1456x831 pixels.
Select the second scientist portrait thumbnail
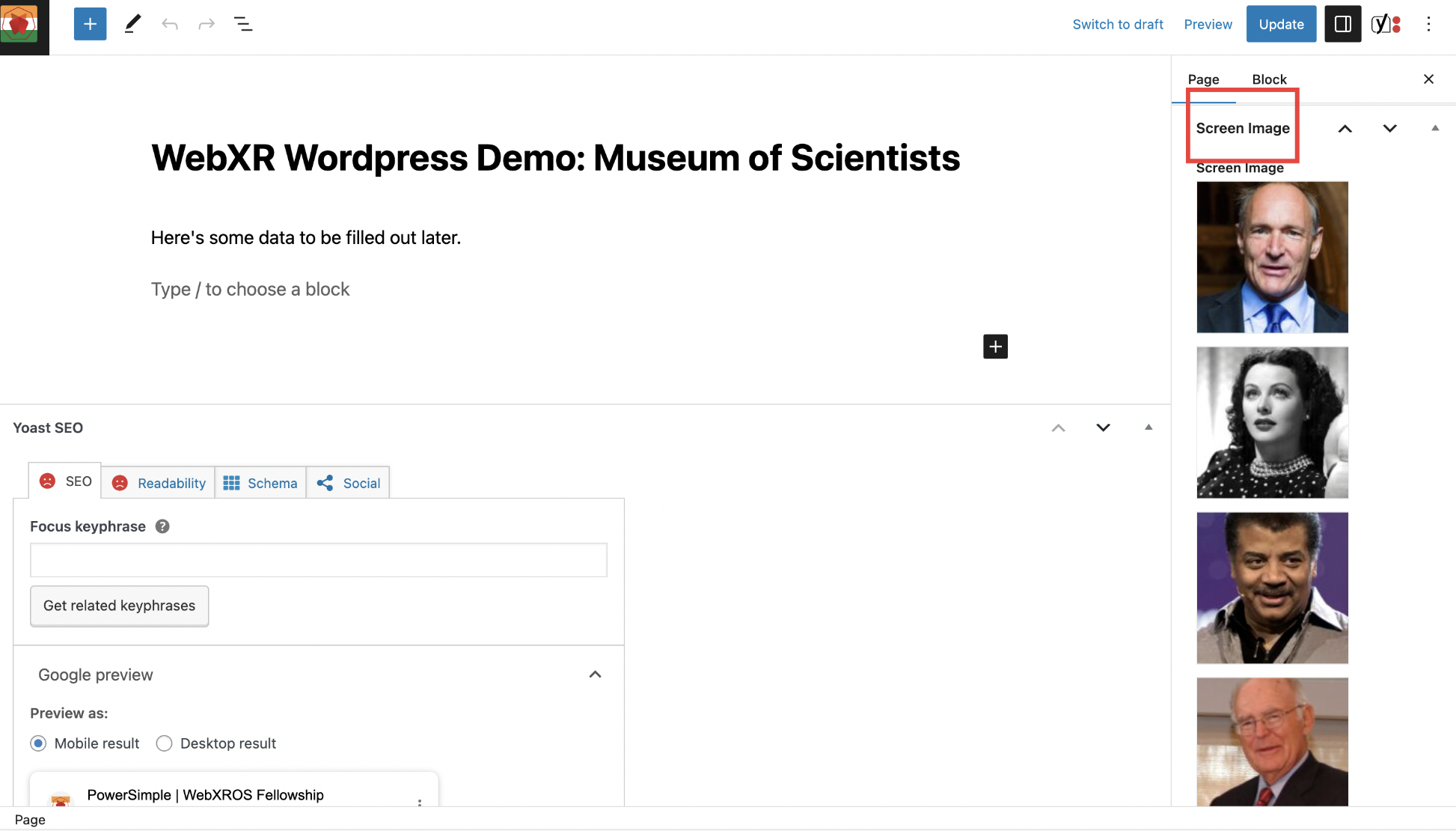(x=1272, y=422)
